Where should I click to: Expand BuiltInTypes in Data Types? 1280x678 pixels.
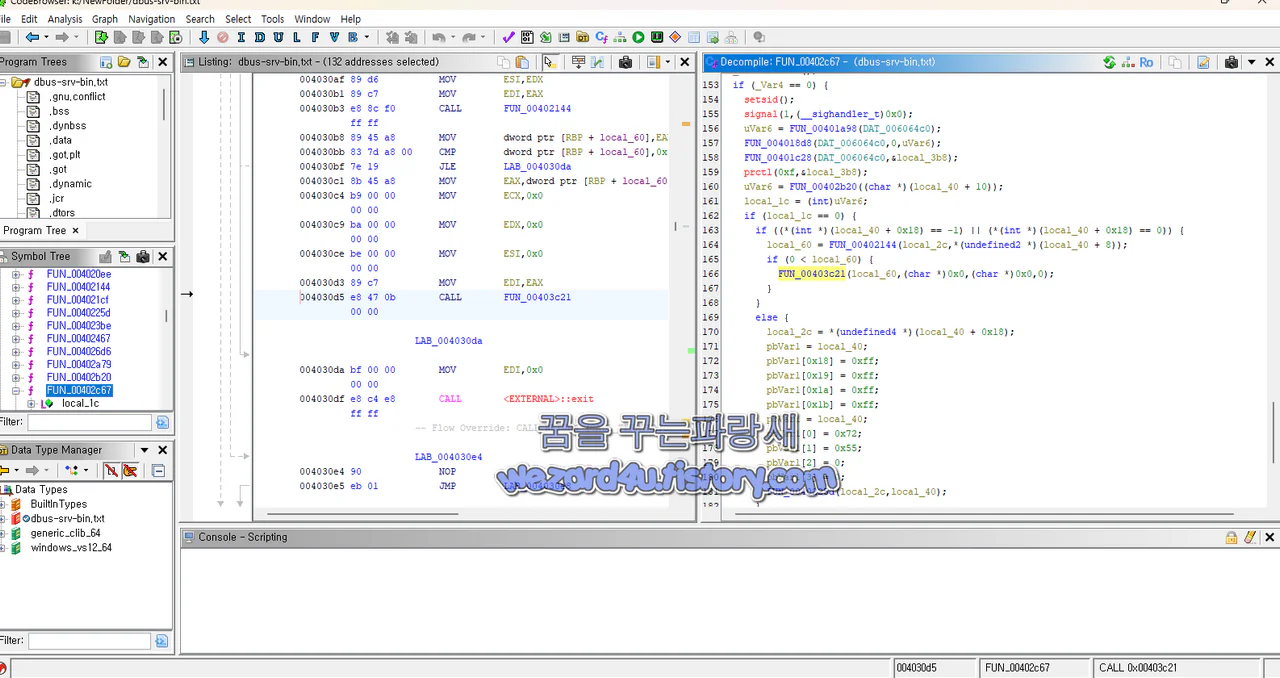click(x=3, y=504)
